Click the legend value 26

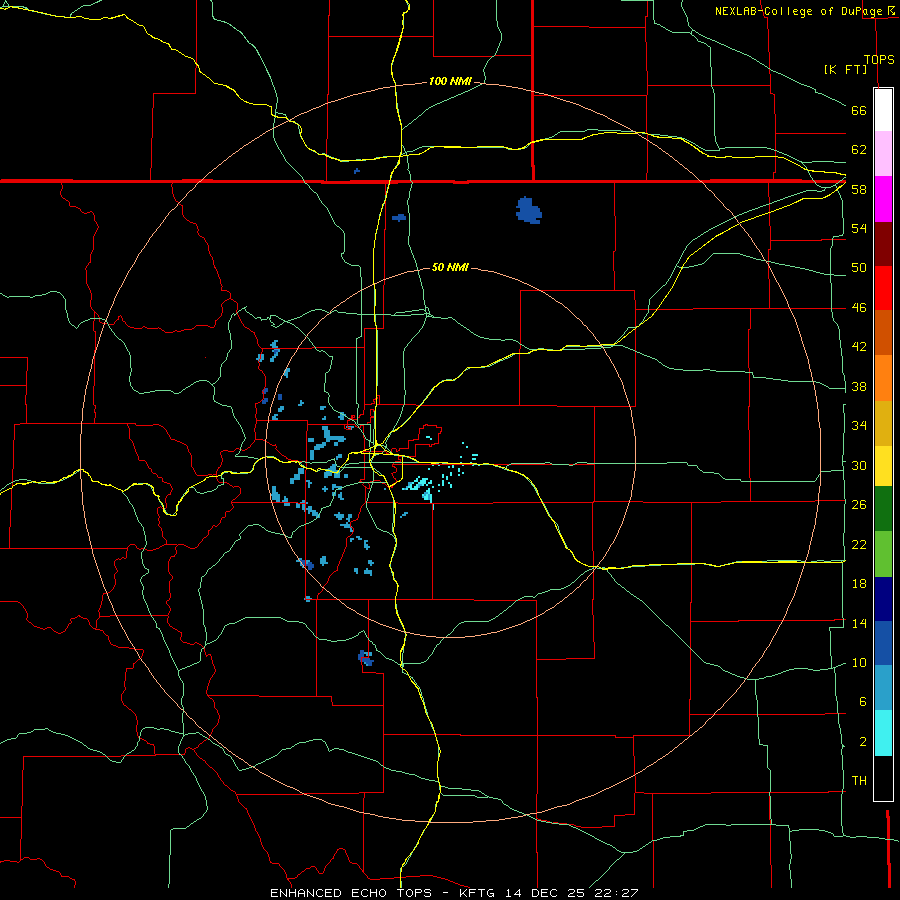pyautogui.click(x=859, y=505)
